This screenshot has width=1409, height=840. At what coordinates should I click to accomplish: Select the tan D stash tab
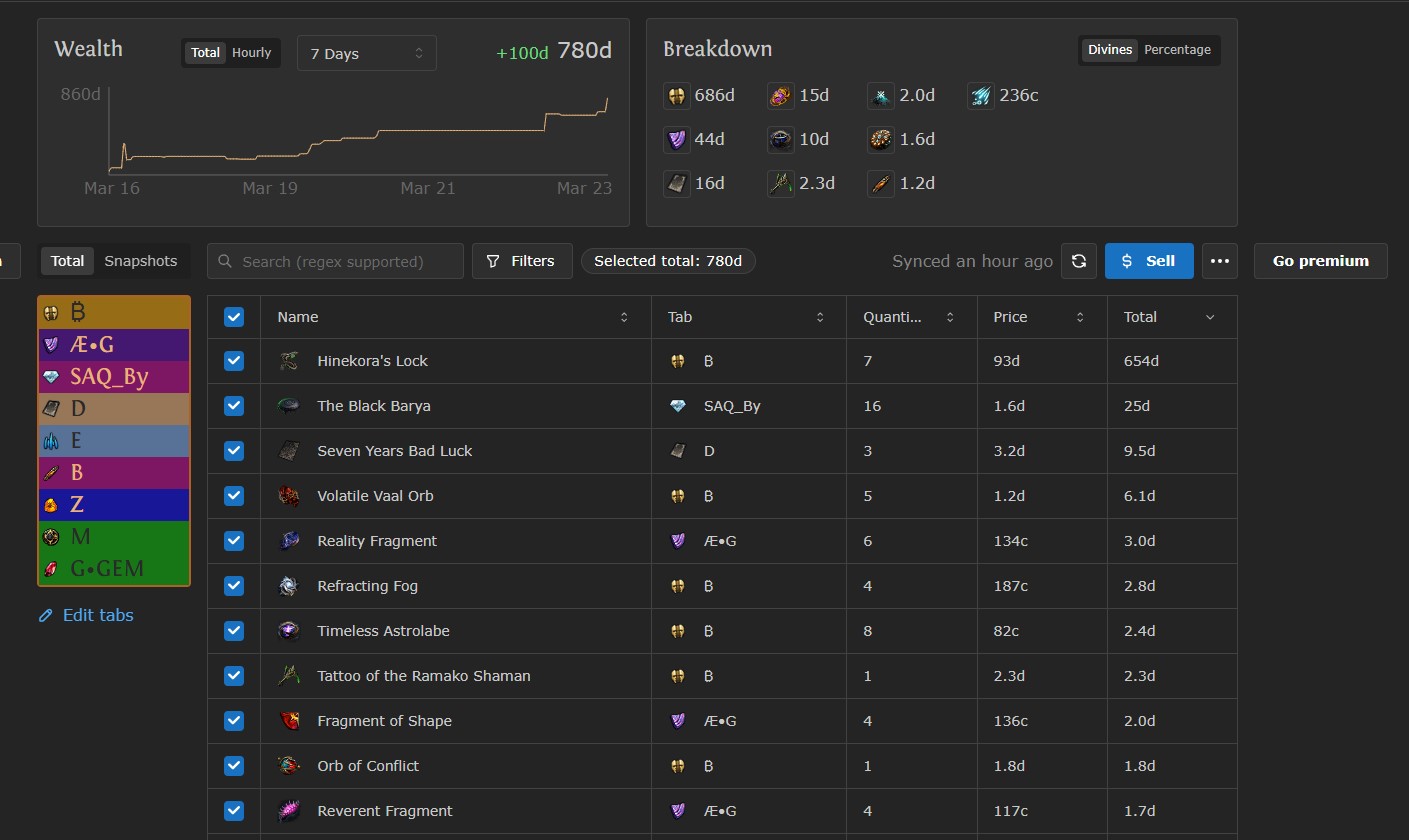click(x=114, y=409)
